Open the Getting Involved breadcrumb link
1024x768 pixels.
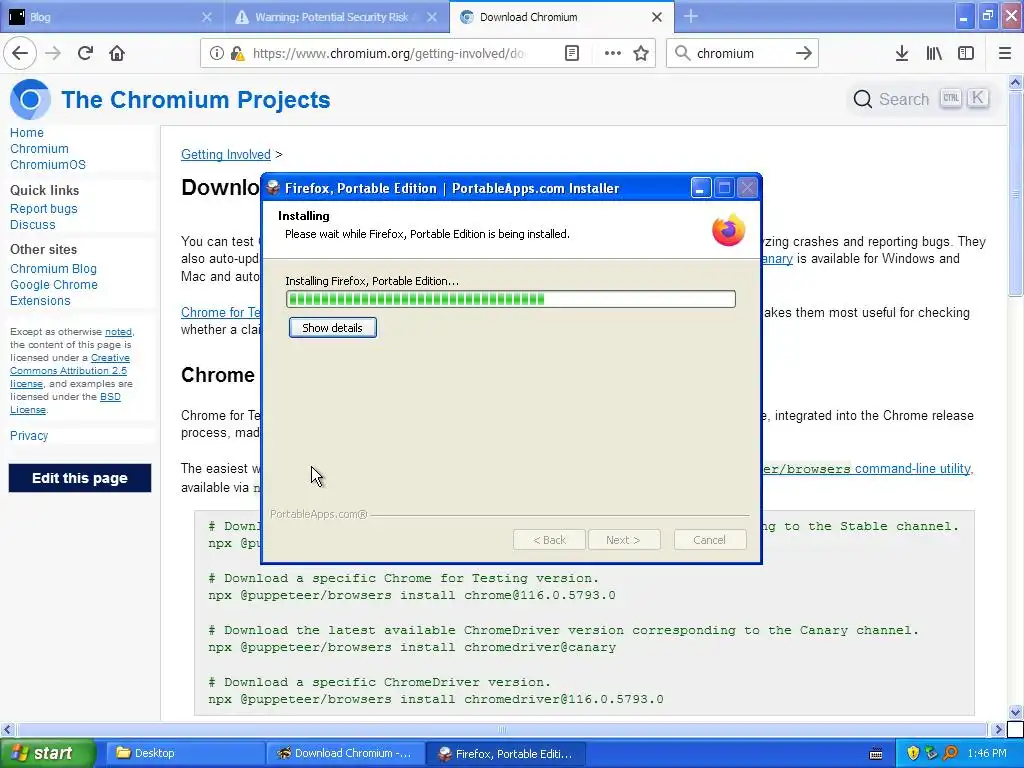[x=225, y=155]
